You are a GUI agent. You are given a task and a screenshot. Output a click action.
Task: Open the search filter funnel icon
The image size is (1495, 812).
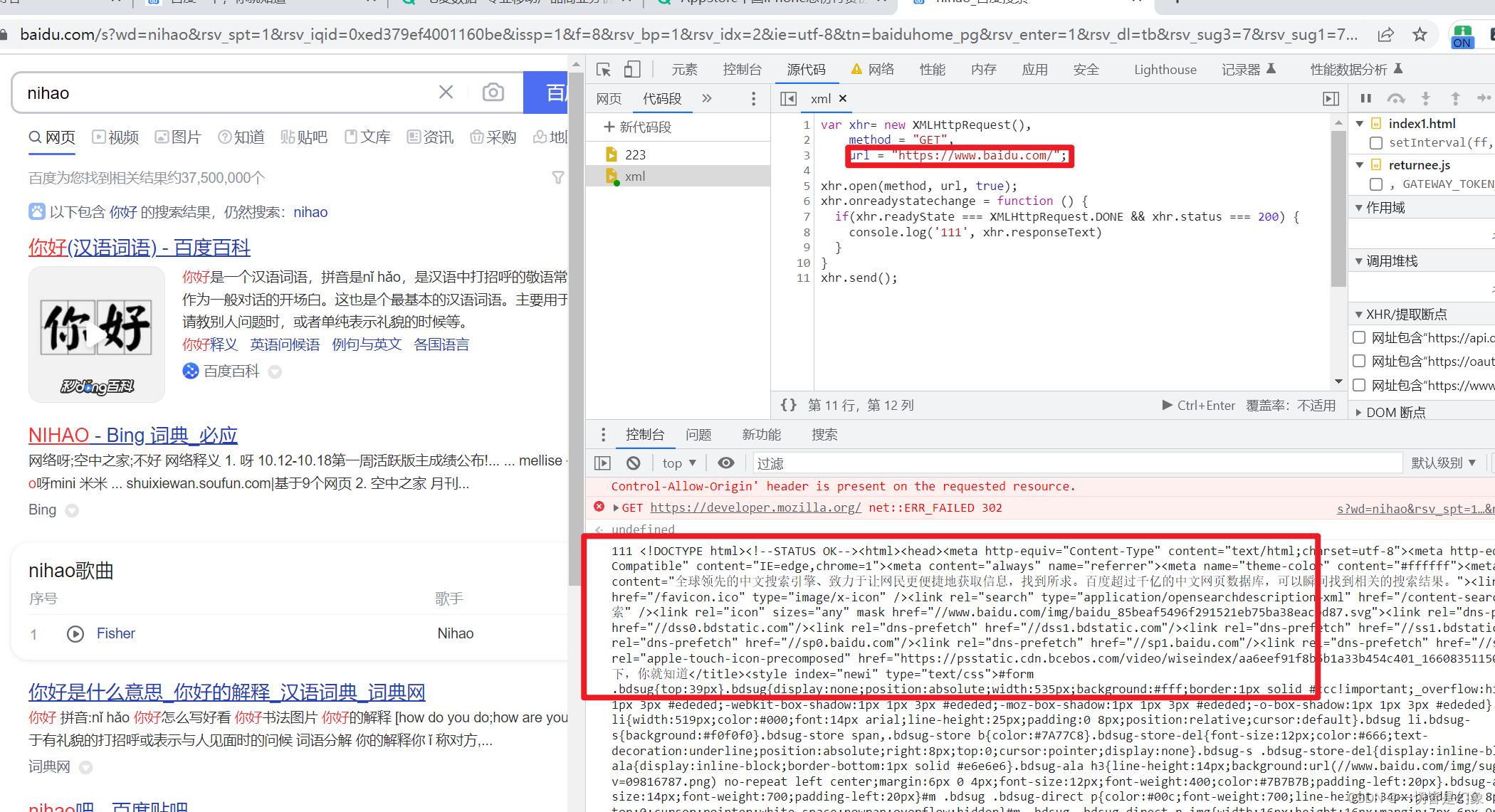(558, 177)
